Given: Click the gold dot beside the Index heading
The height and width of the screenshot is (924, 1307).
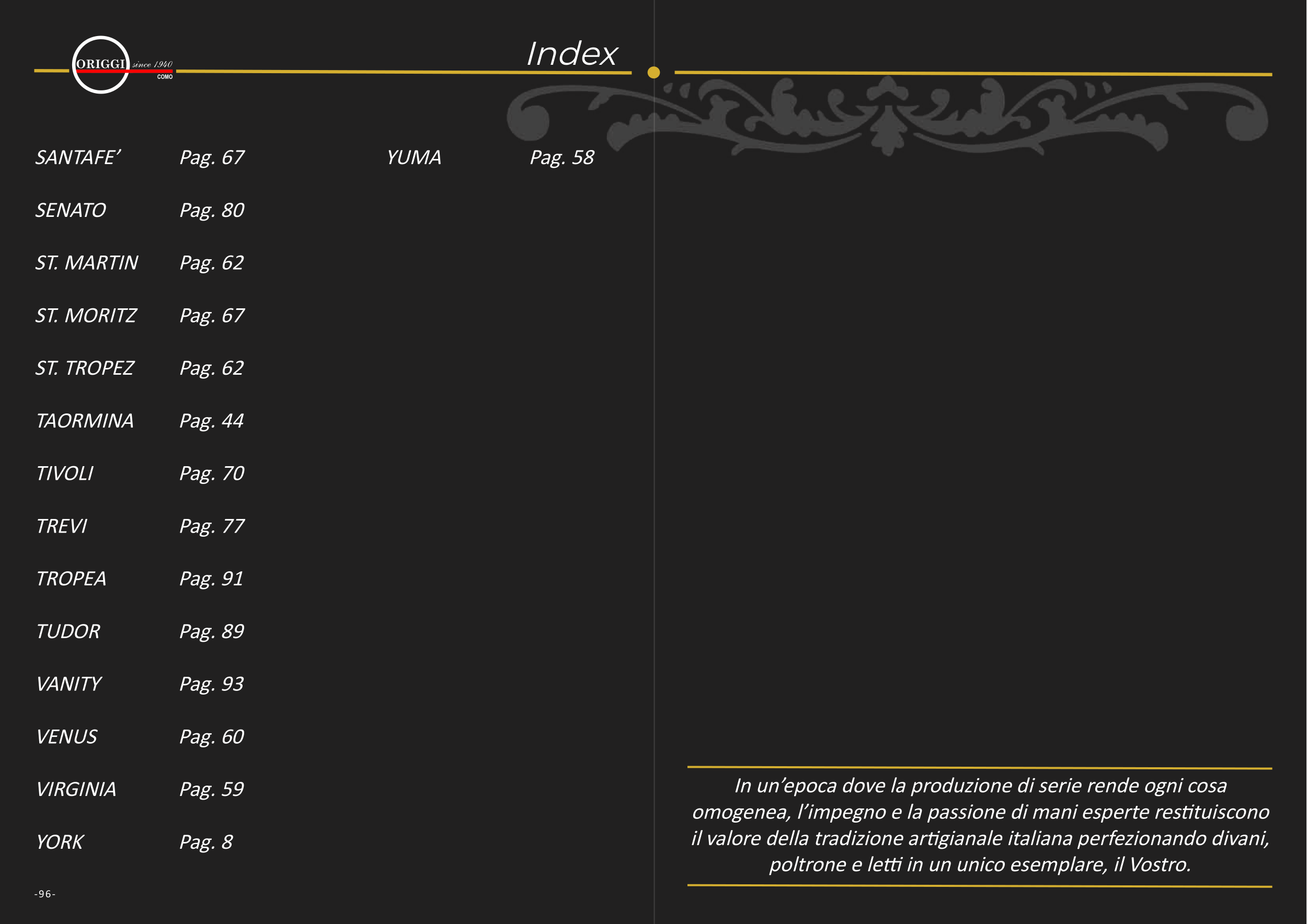Looking at the screenshot, I should click(653, 72).
